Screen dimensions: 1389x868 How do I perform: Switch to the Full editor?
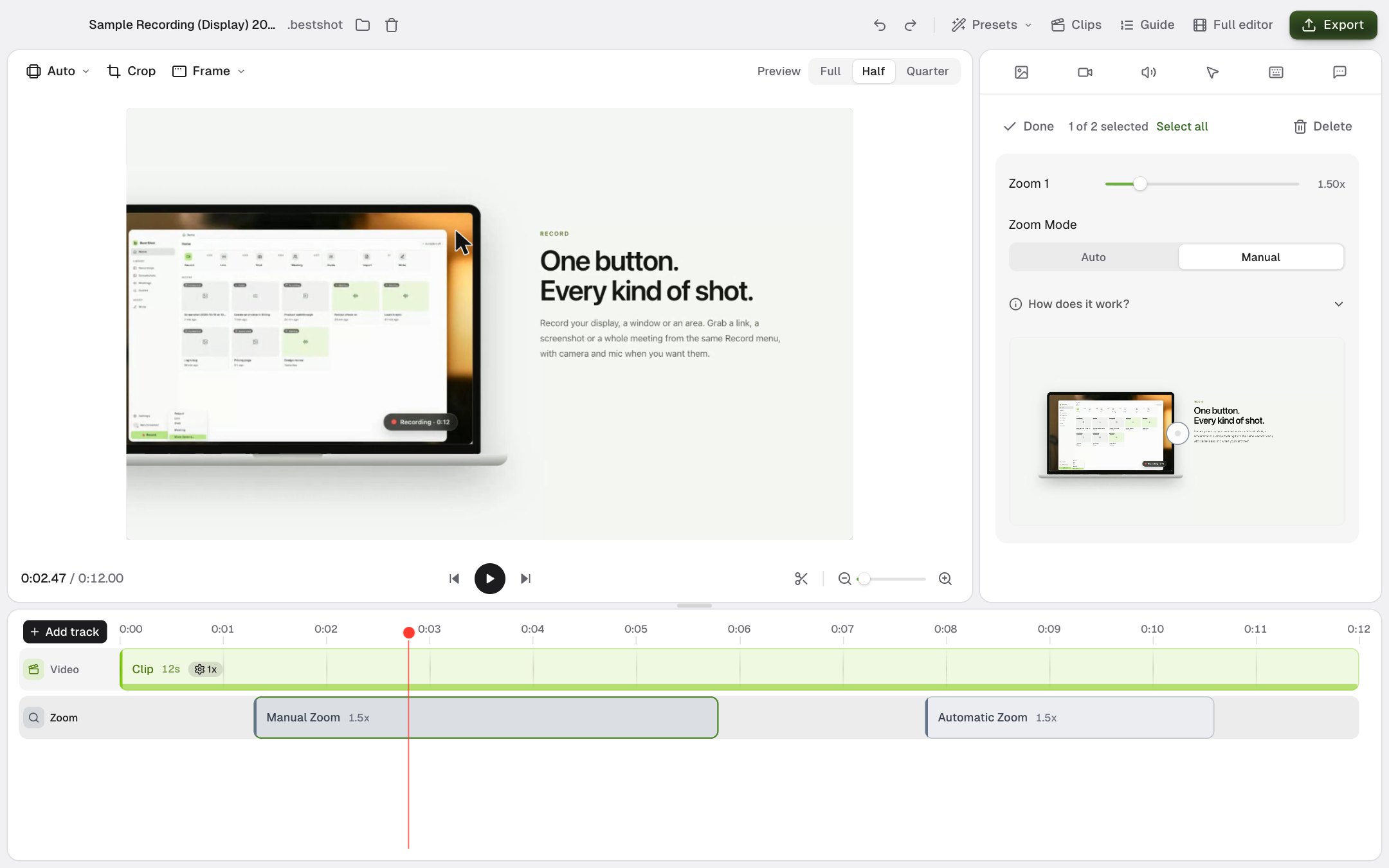click(x=1233, y=25)
